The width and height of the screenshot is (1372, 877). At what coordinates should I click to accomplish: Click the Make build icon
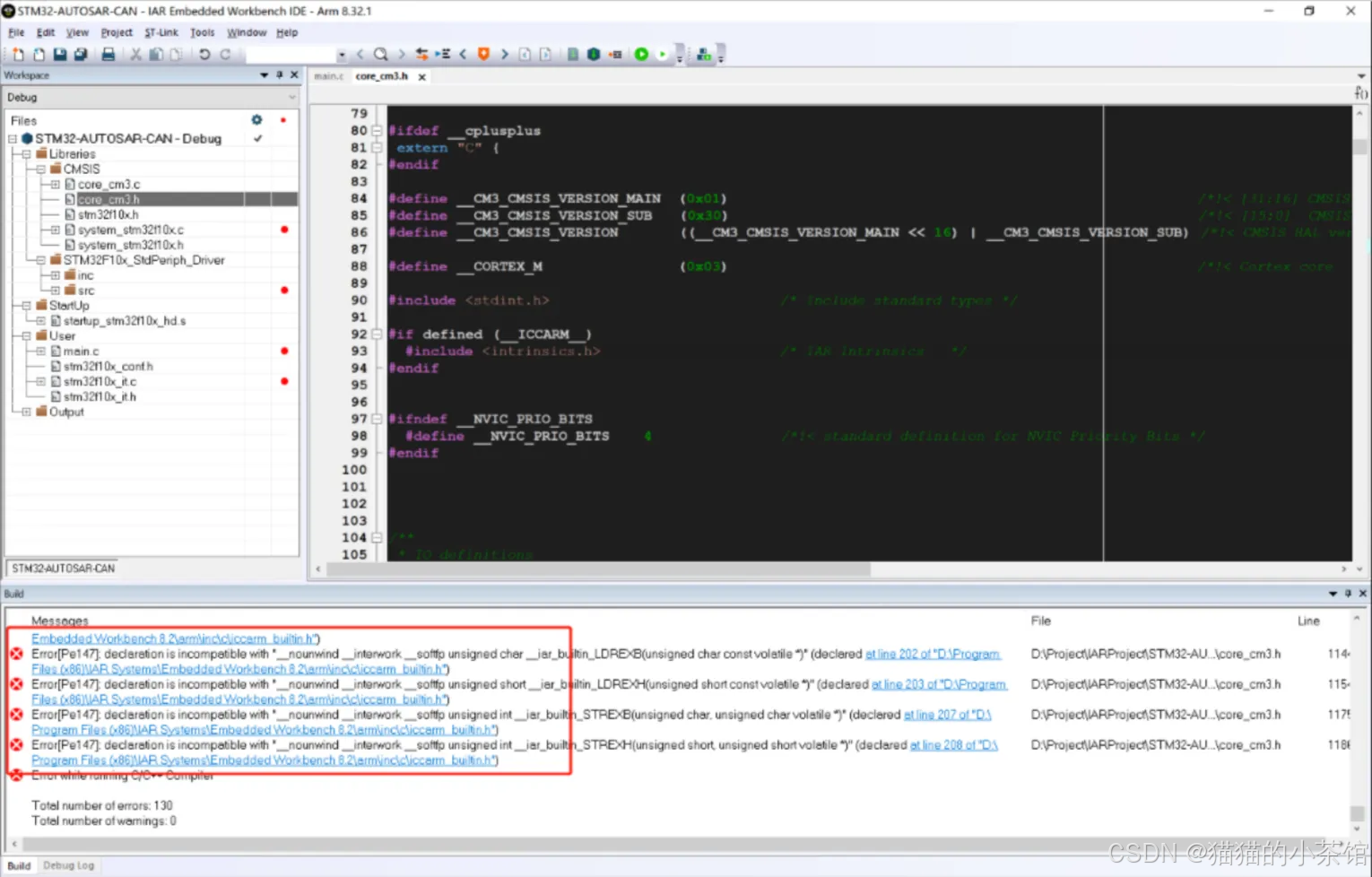pos(594,55)
